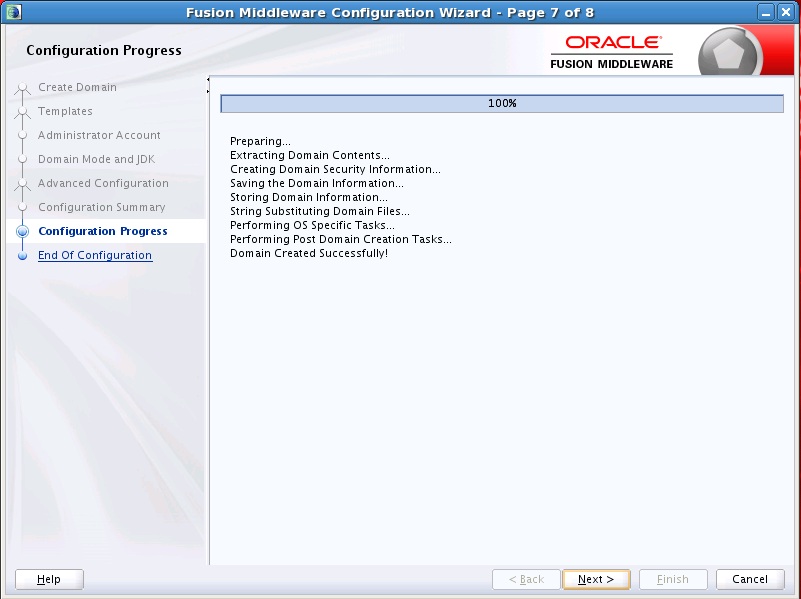
Task: Select the Create Domain step
Action: coord(77,87)
